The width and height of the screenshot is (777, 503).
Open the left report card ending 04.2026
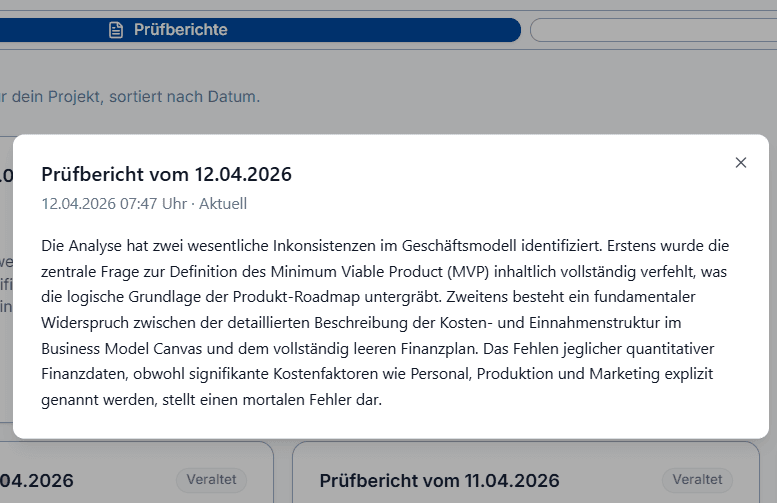(x=136, y=472)
